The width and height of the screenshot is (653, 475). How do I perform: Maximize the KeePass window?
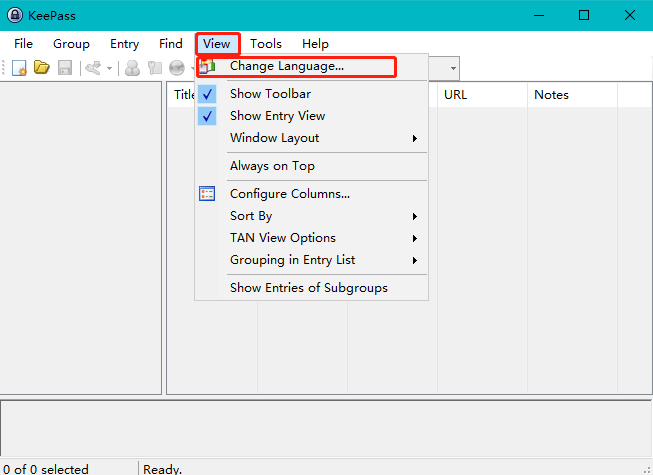point(584,15)
